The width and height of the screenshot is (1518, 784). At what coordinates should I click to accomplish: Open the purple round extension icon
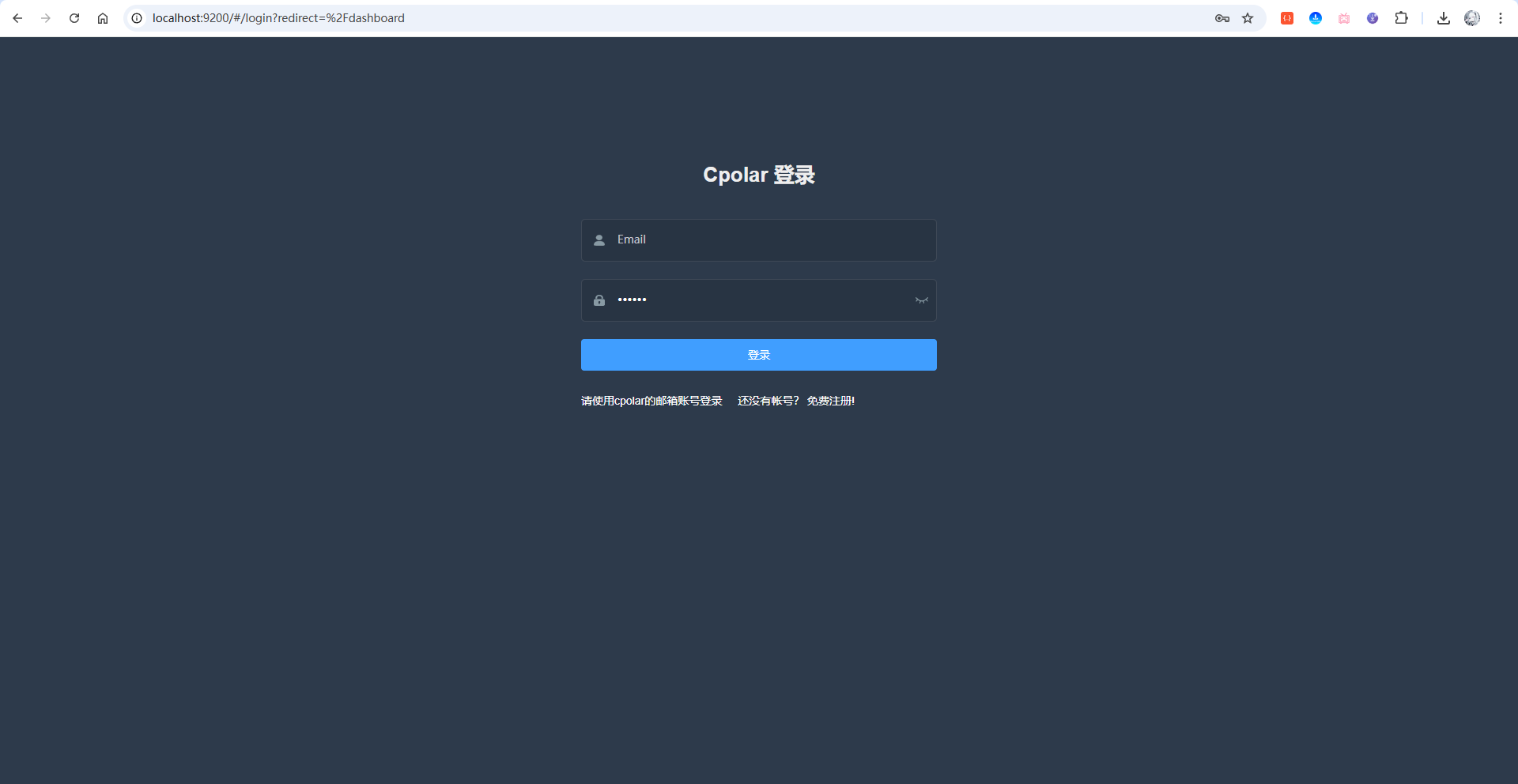(x=1373, y=18)
